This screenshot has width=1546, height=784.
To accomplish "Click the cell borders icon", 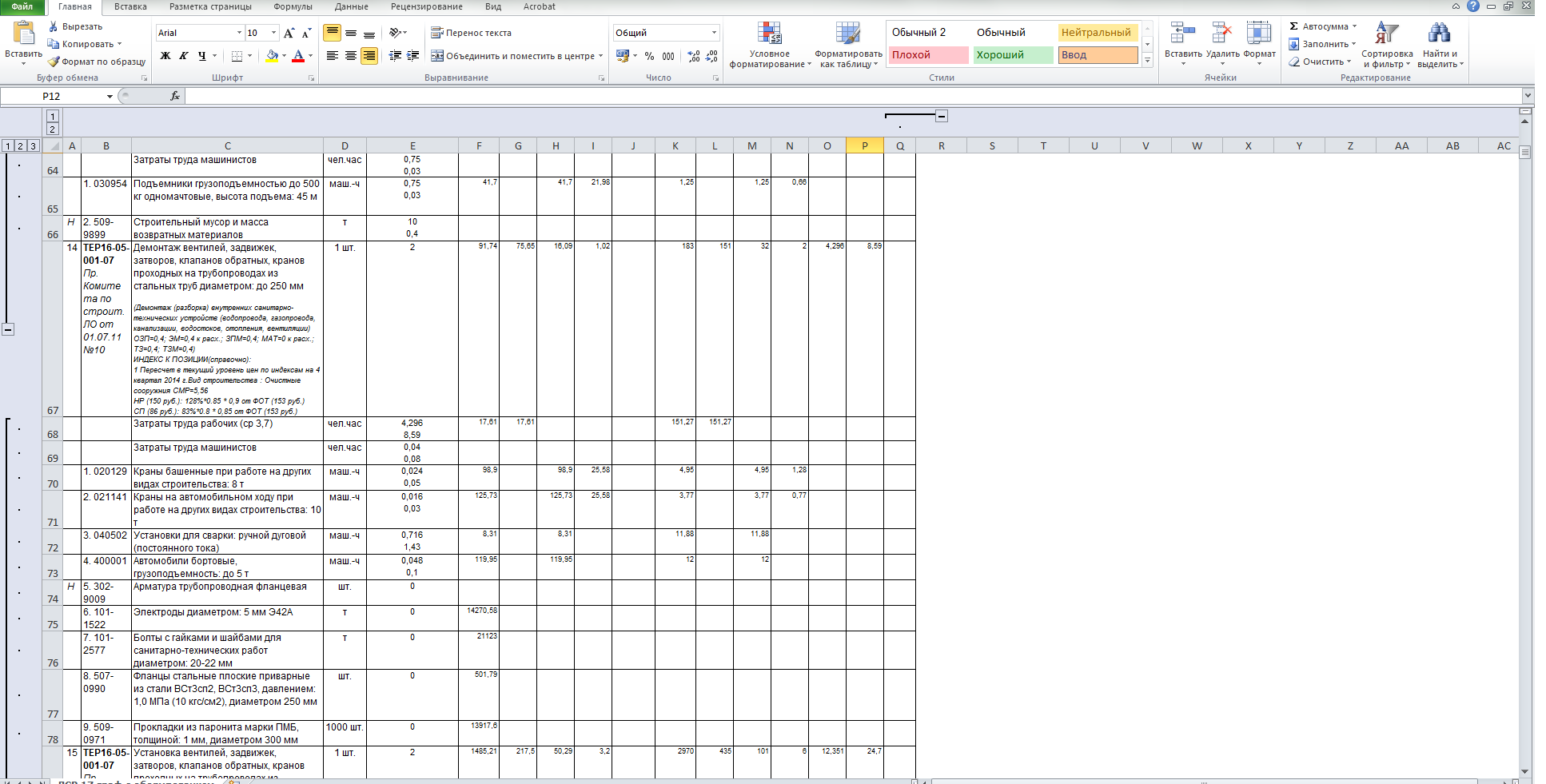I will (x=237, y=56).
